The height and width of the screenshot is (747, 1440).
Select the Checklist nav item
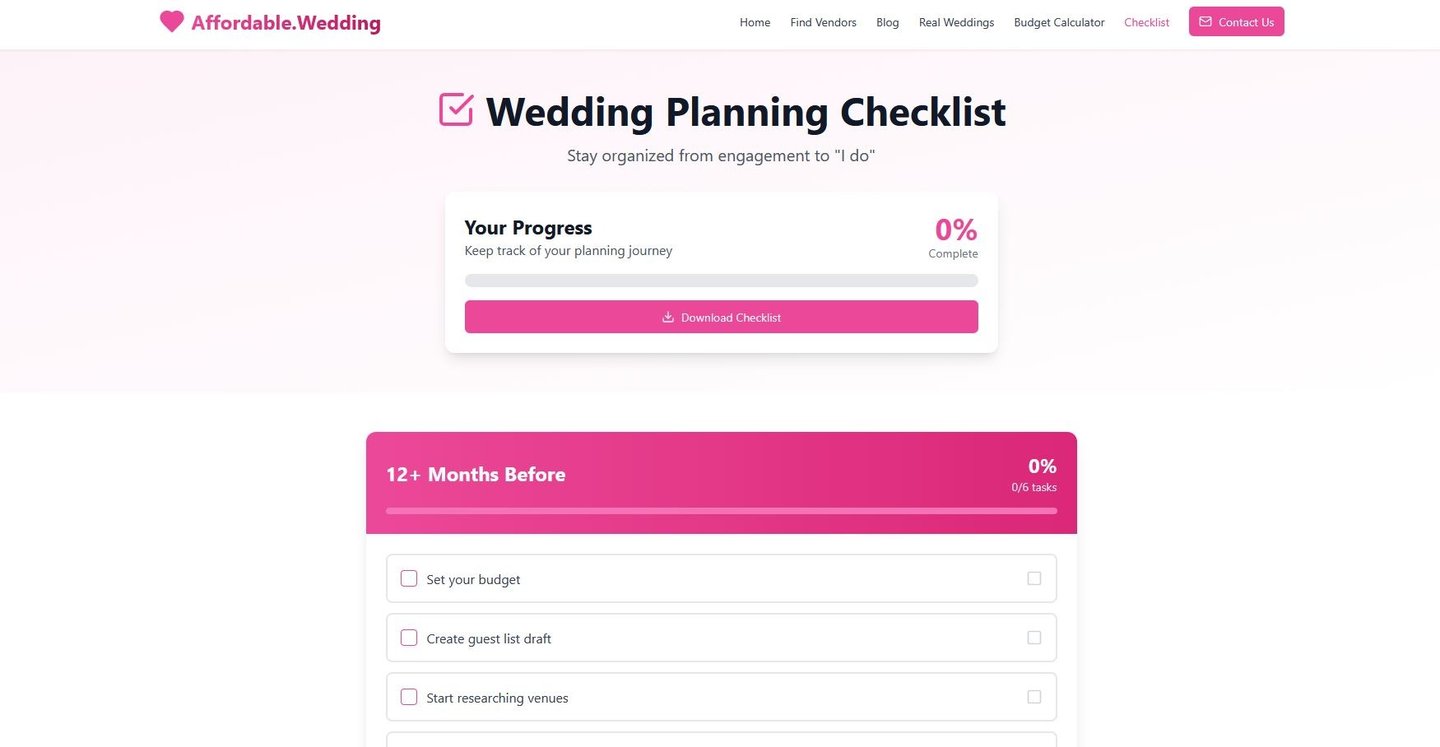[1146, 22]
